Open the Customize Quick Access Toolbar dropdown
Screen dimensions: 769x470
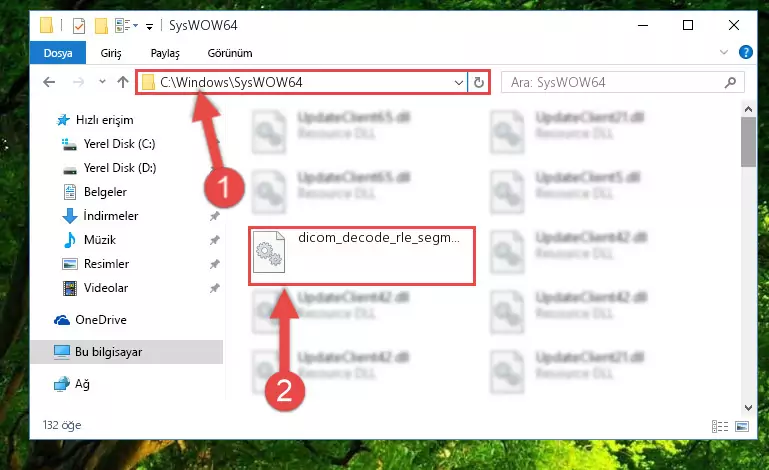tap(149, 26)
